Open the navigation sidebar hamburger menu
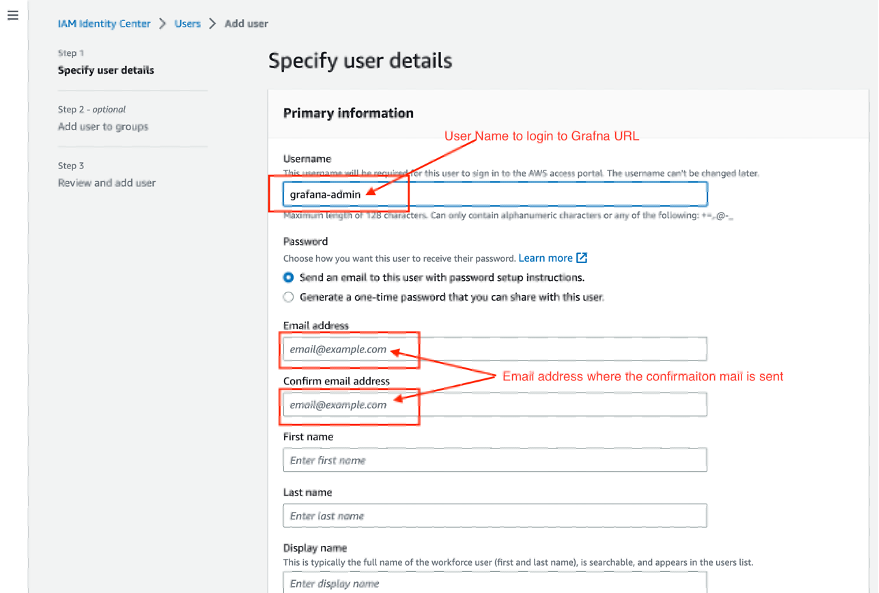 (x=12, y=14)
